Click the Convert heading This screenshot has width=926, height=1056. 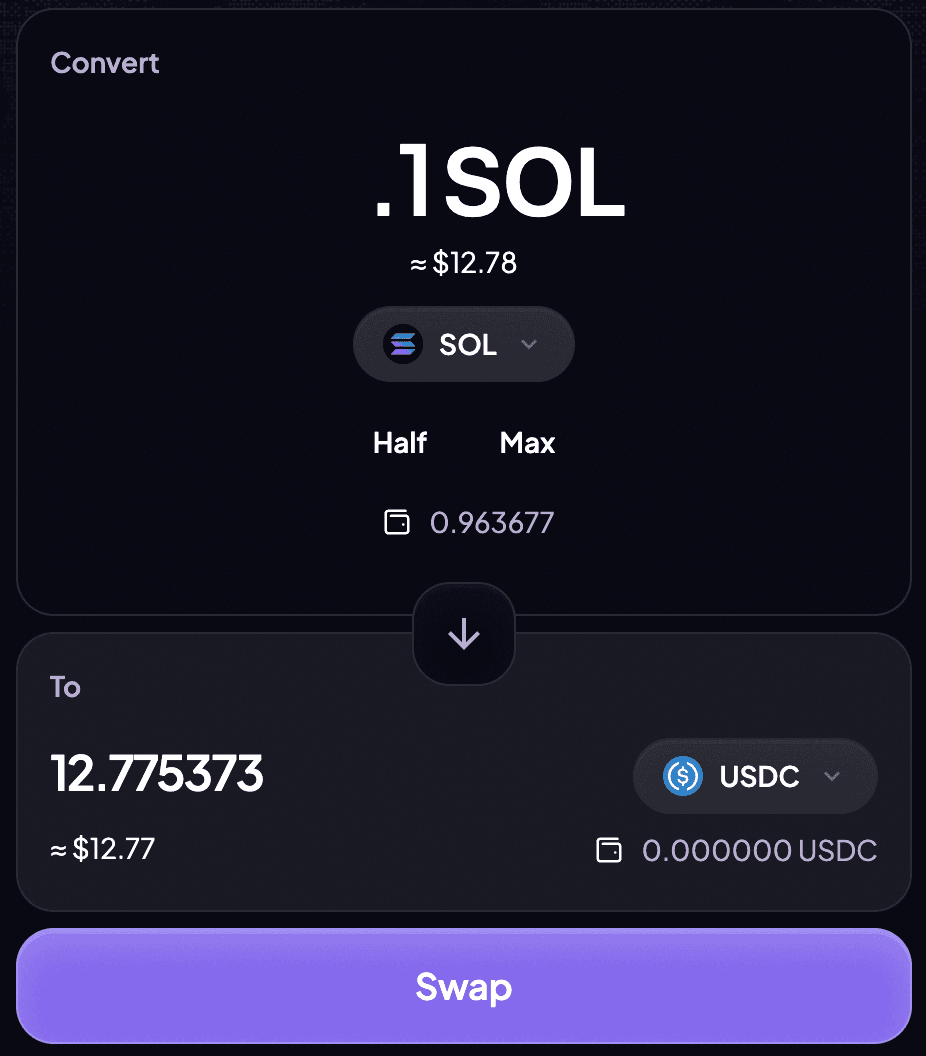click(104, 63)
